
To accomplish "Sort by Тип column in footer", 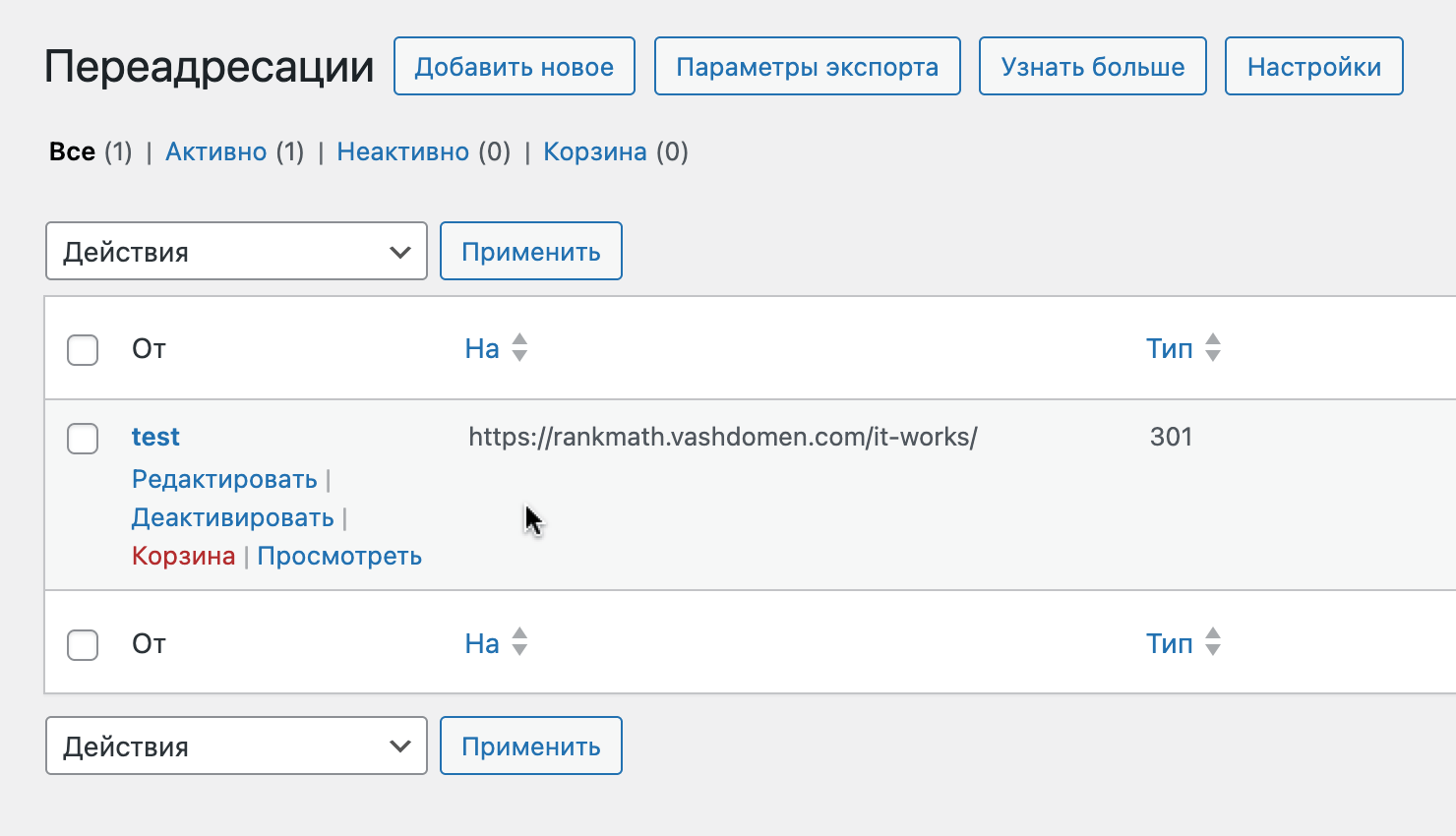I will coord(1169,643).
